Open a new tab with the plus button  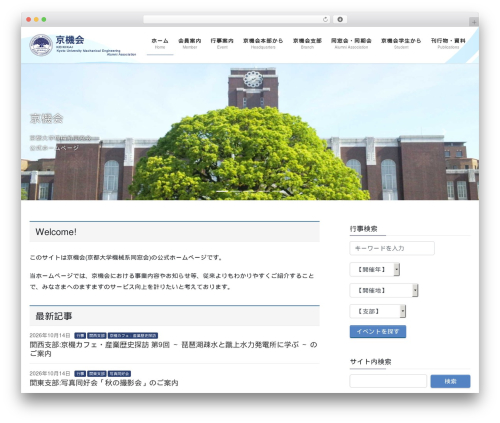click(474, 22)
